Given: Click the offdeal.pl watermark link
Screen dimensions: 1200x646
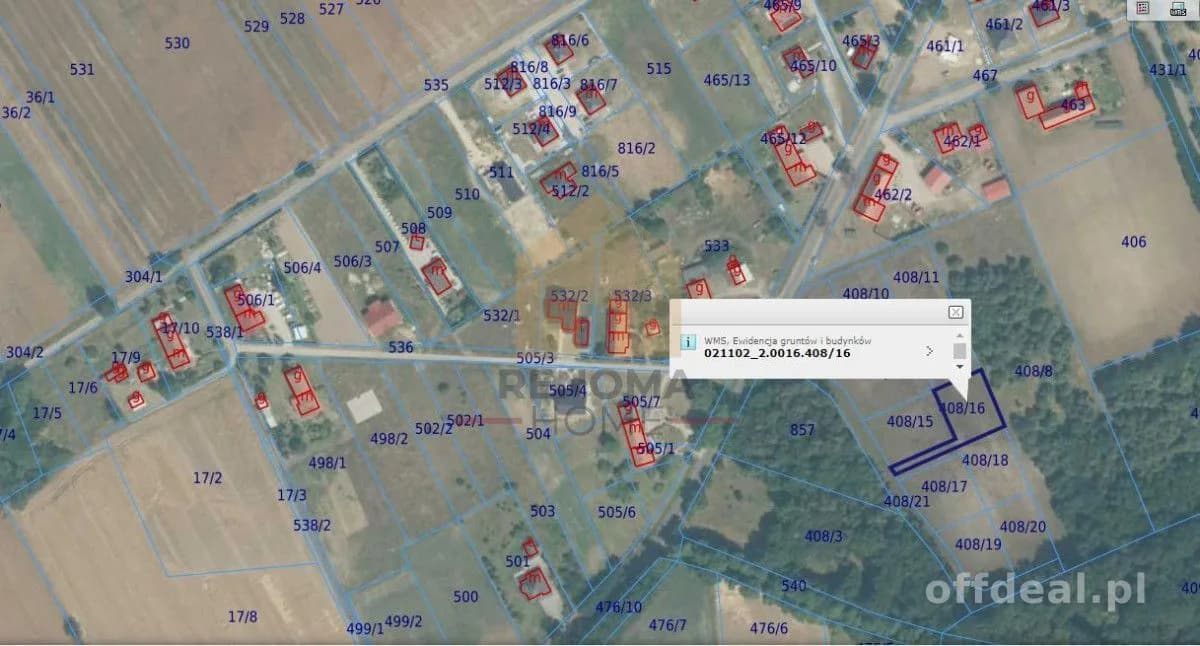Looking at the screenshot, I should point(1035,590).
